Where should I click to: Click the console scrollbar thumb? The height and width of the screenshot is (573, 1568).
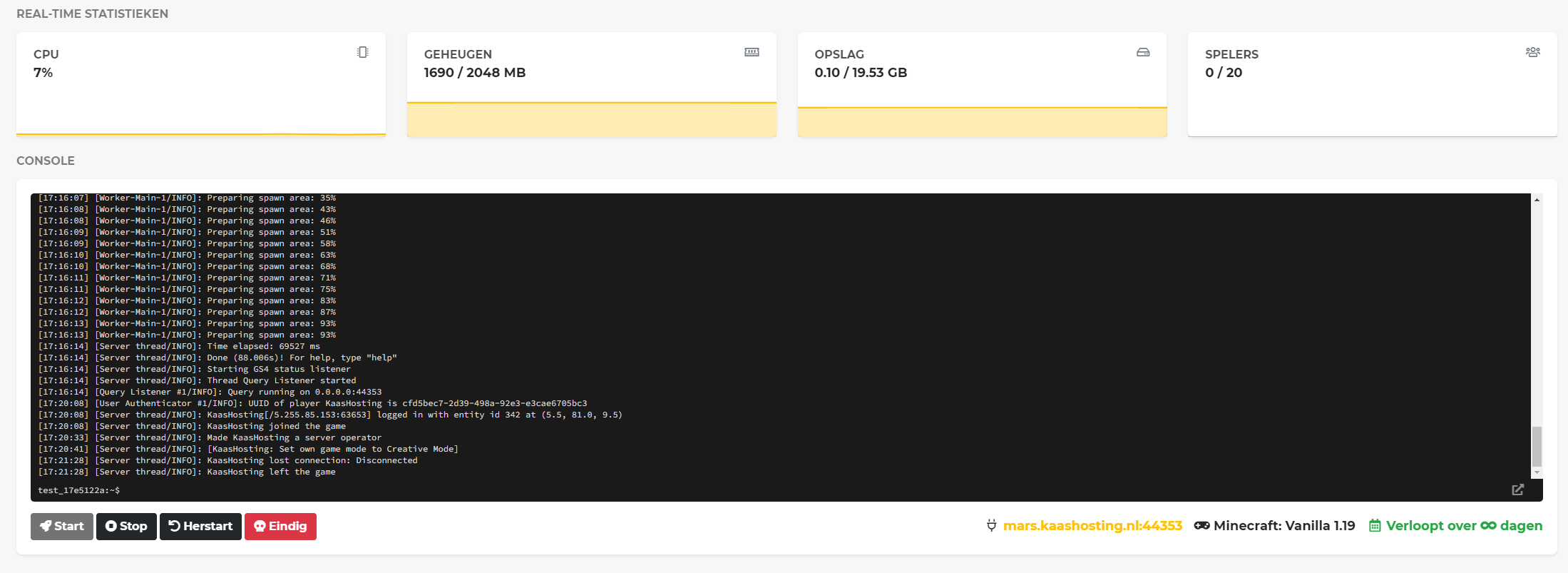1537,446
